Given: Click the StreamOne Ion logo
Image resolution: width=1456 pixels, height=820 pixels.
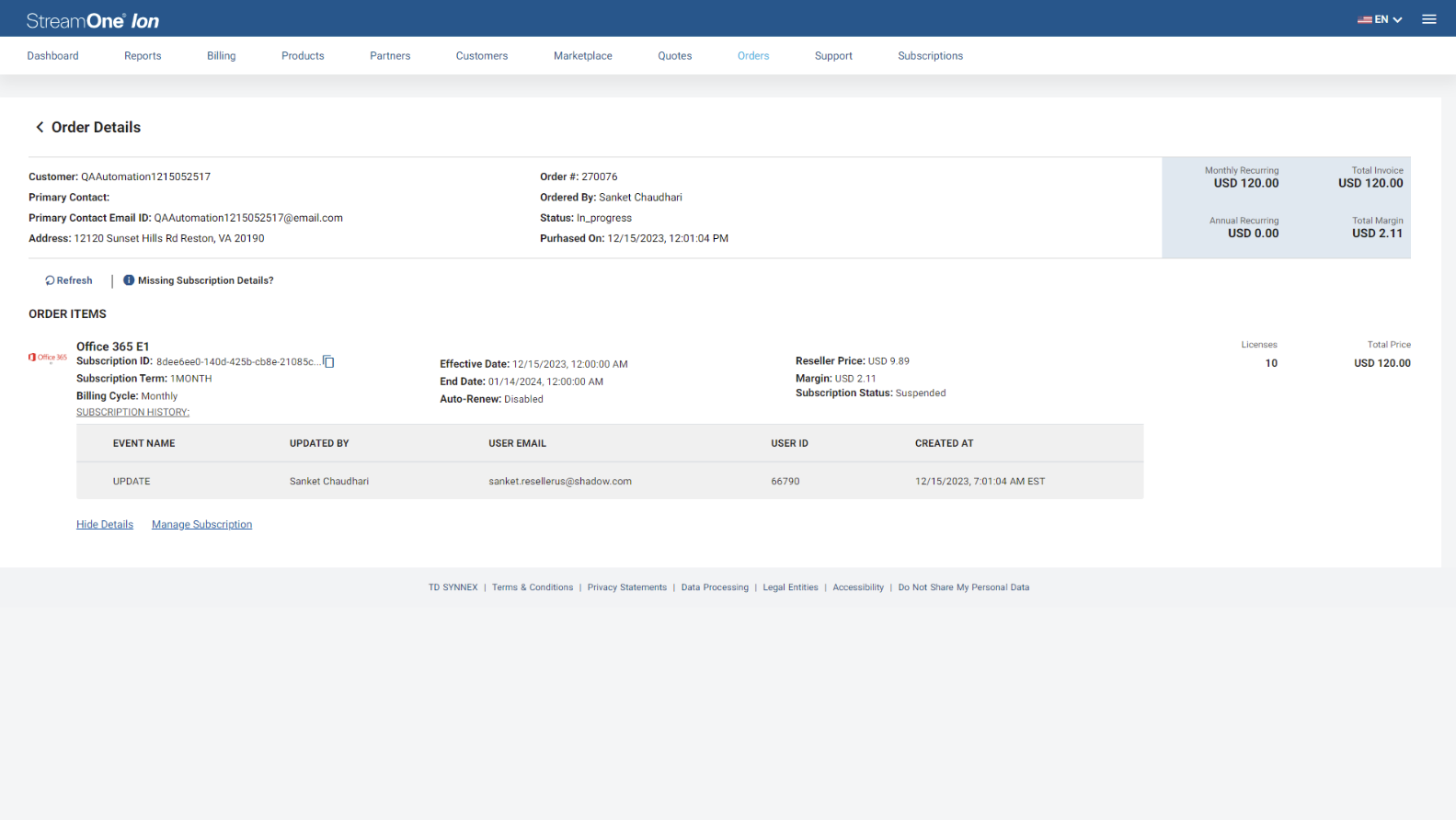Looking at the screenshot, I should [92, 20].
